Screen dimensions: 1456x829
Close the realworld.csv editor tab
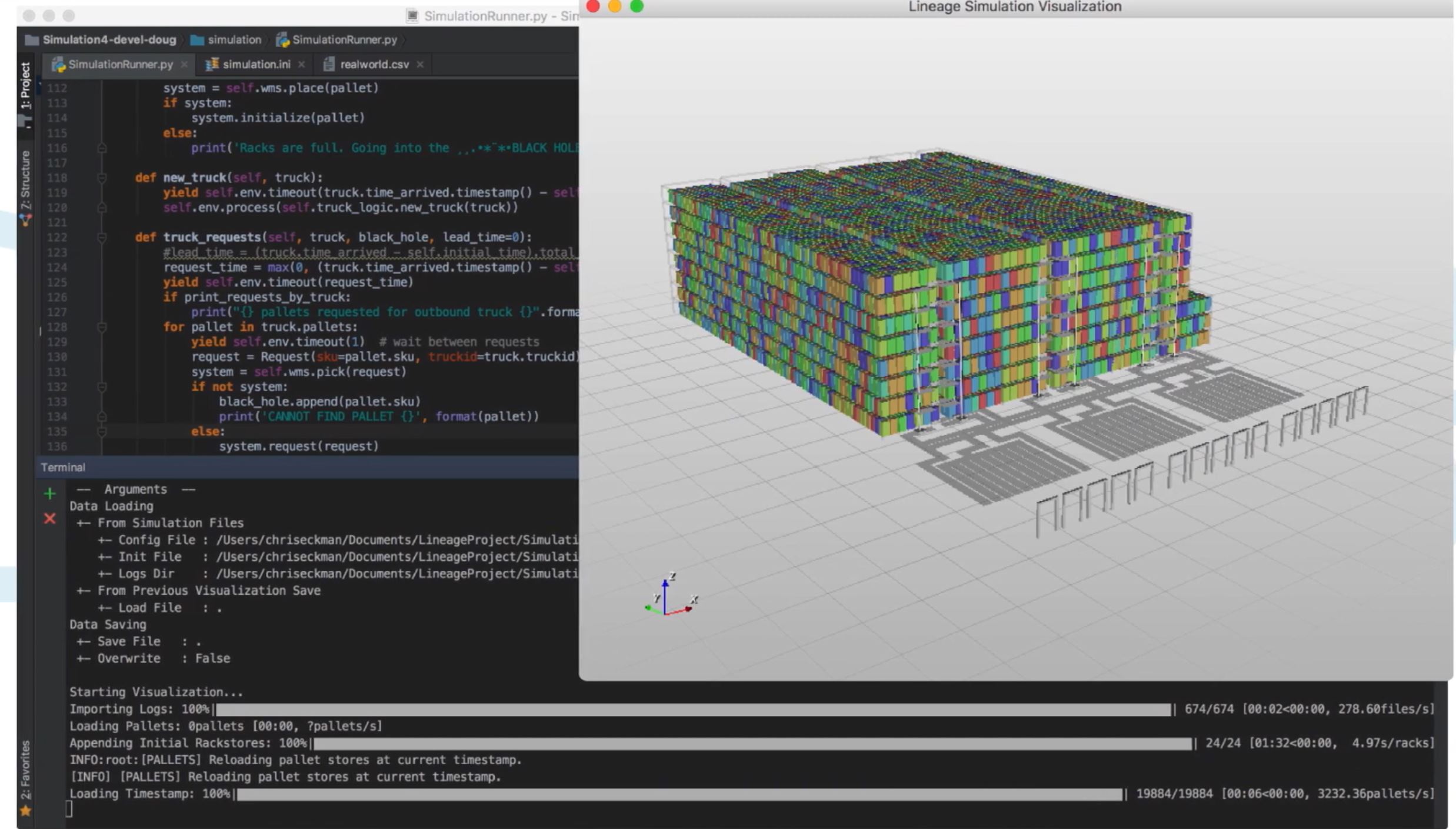coord(420,65)
